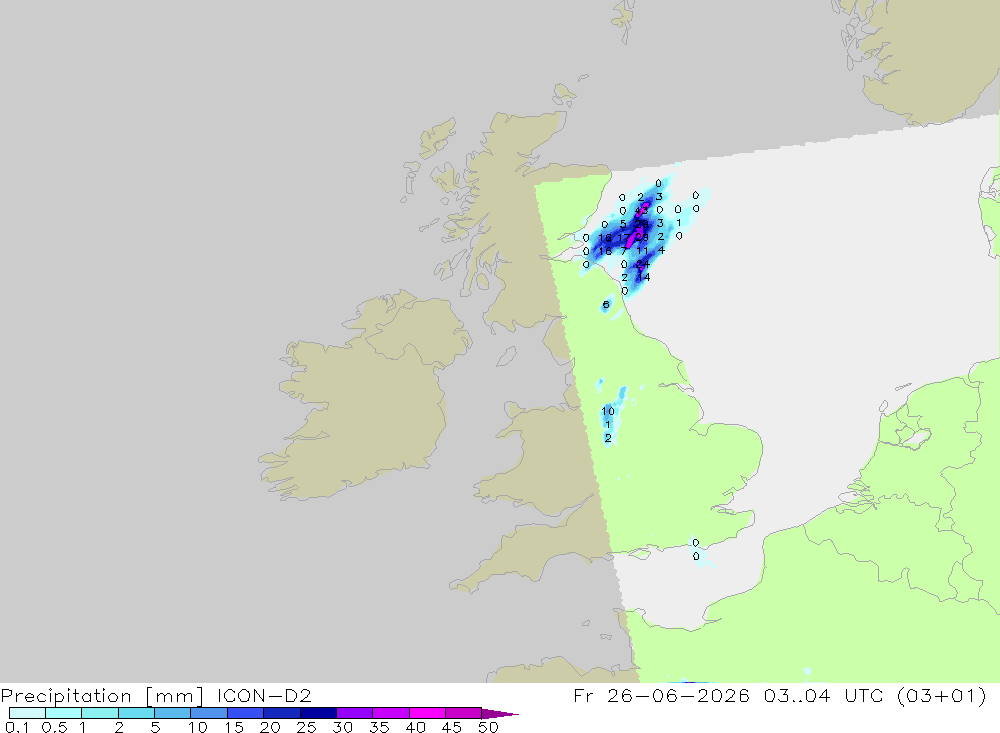Click the '10' value over the English rain band
The width and height of the screenshot is (1000, 733).
click(x=608, y=411)
